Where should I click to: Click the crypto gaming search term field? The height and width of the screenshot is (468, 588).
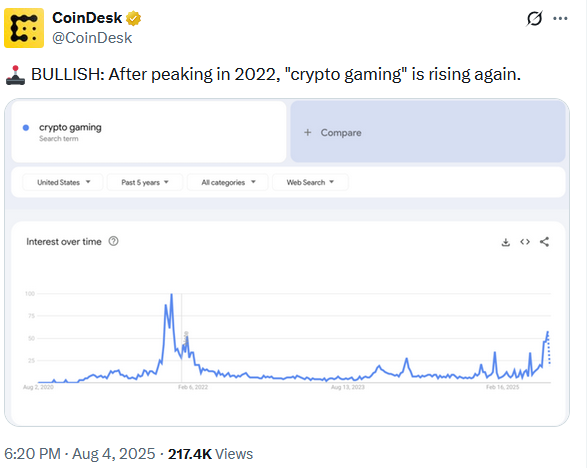(x=149, y=132)
